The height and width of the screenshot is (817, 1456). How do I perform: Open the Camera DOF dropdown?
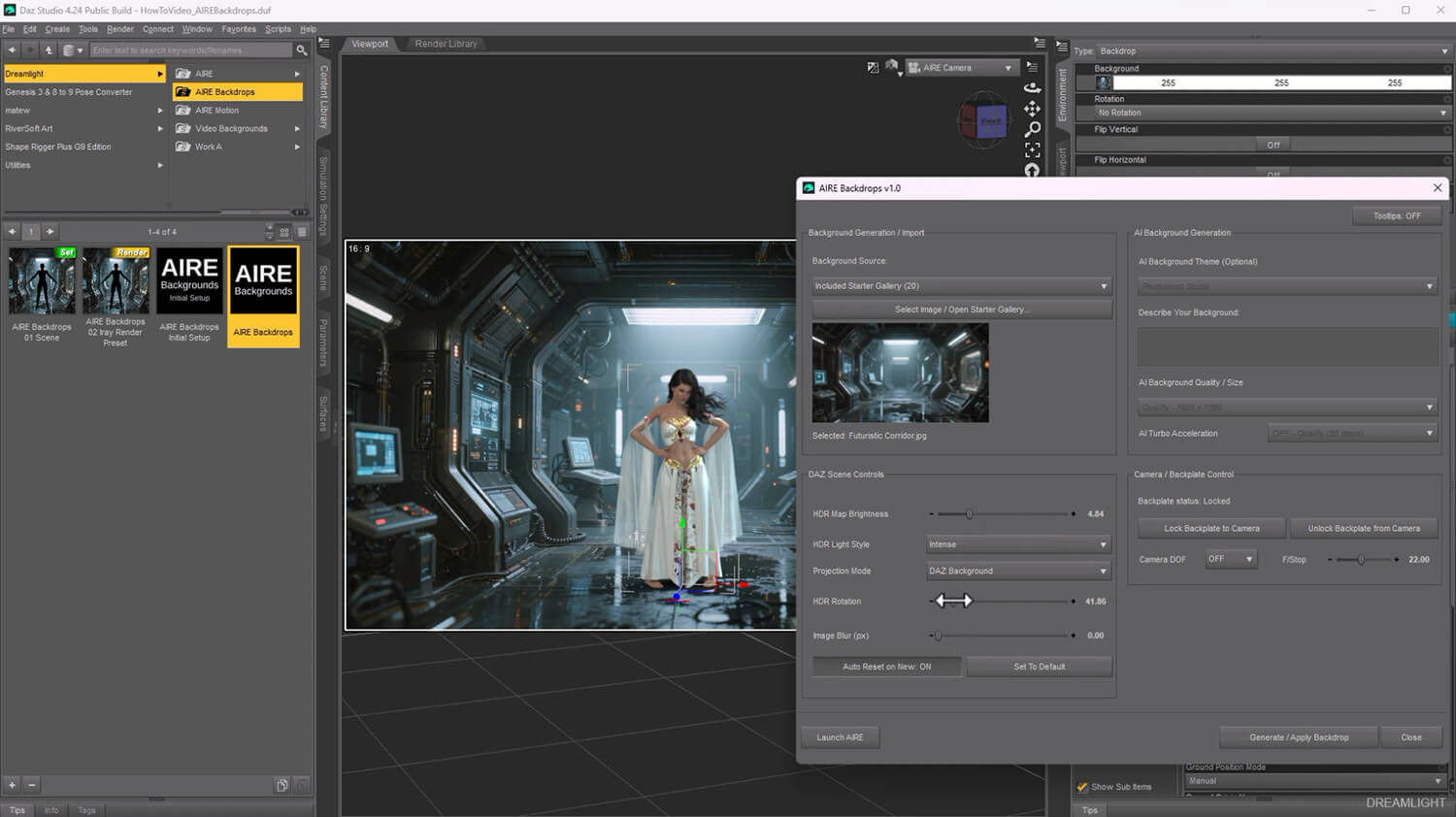(1231, 559)
